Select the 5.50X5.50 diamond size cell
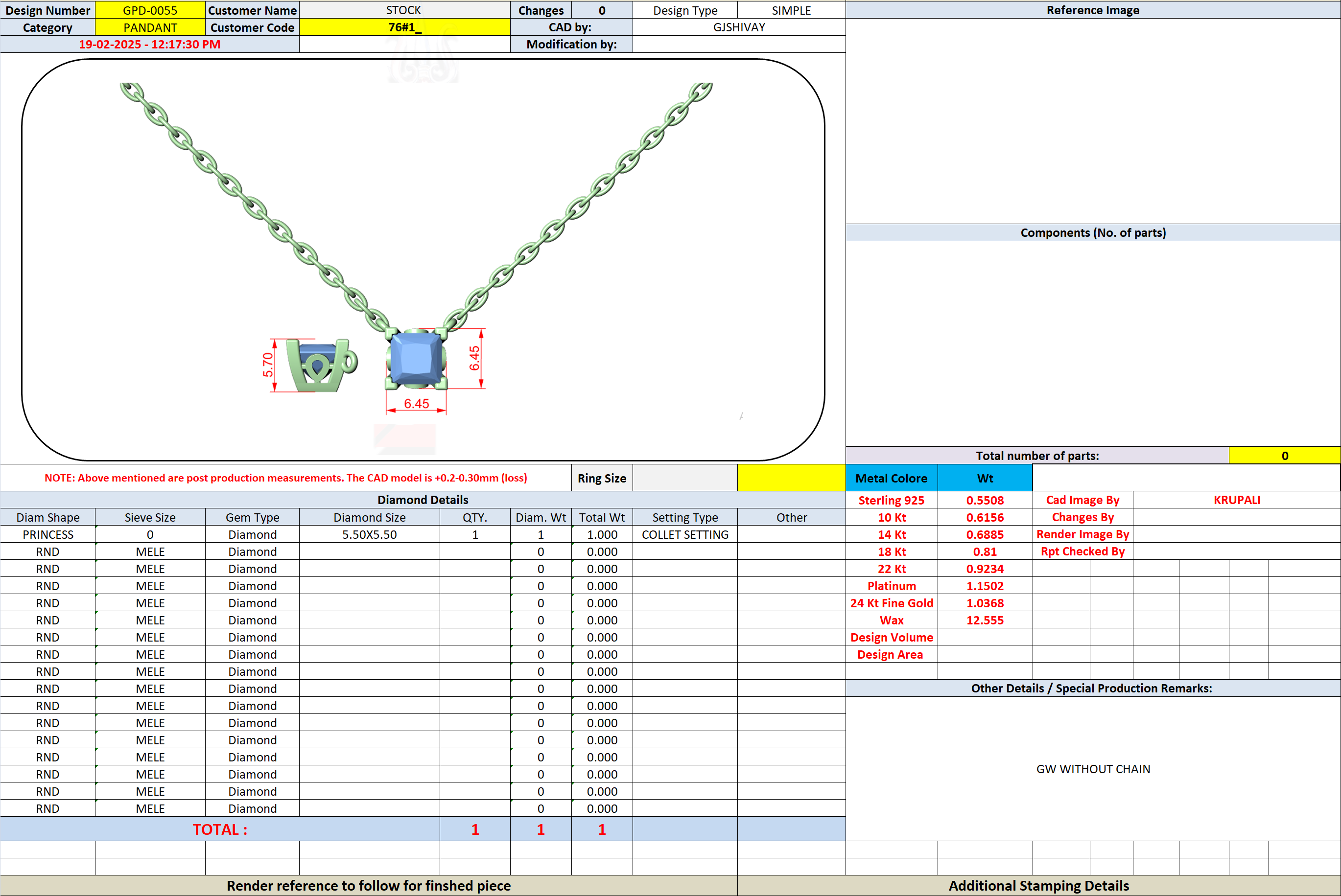This screenshot has width=1341, height=896. click(x=369, y=534)
